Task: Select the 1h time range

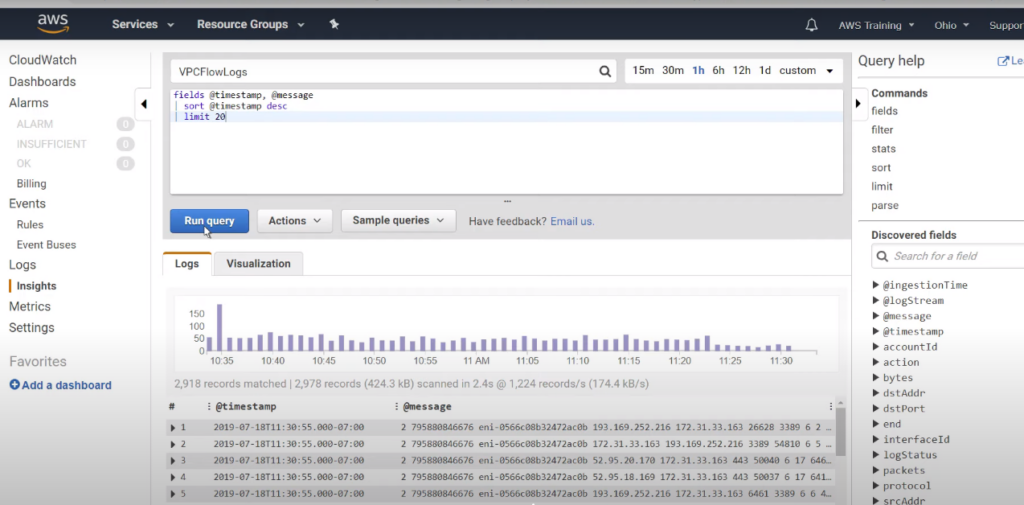Action: (698, 71)
